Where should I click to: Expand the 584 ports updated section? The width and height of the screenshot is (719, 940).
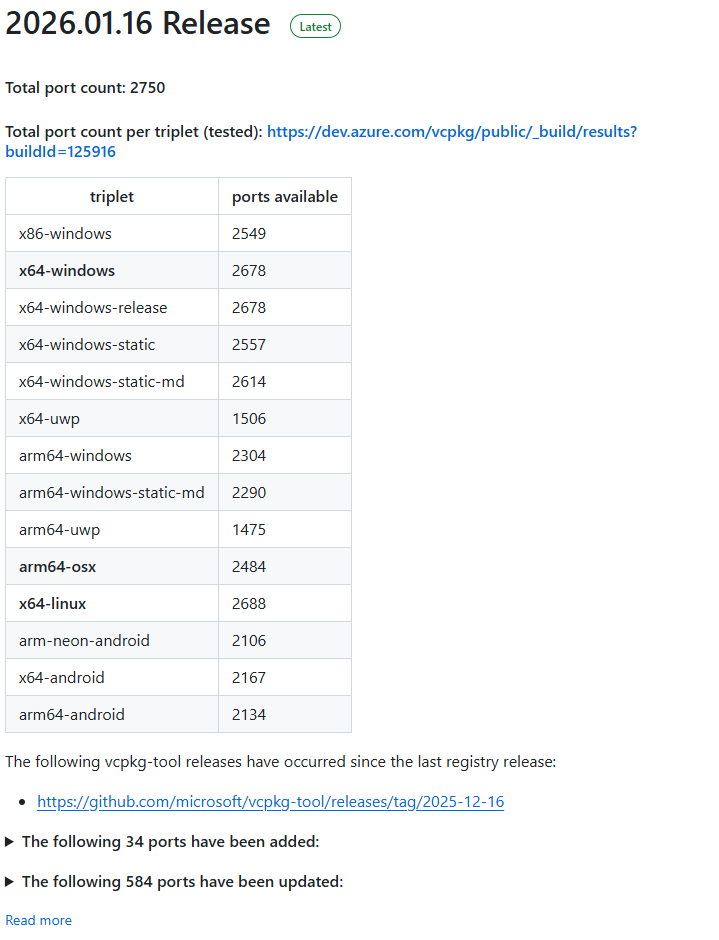[182, 882]
